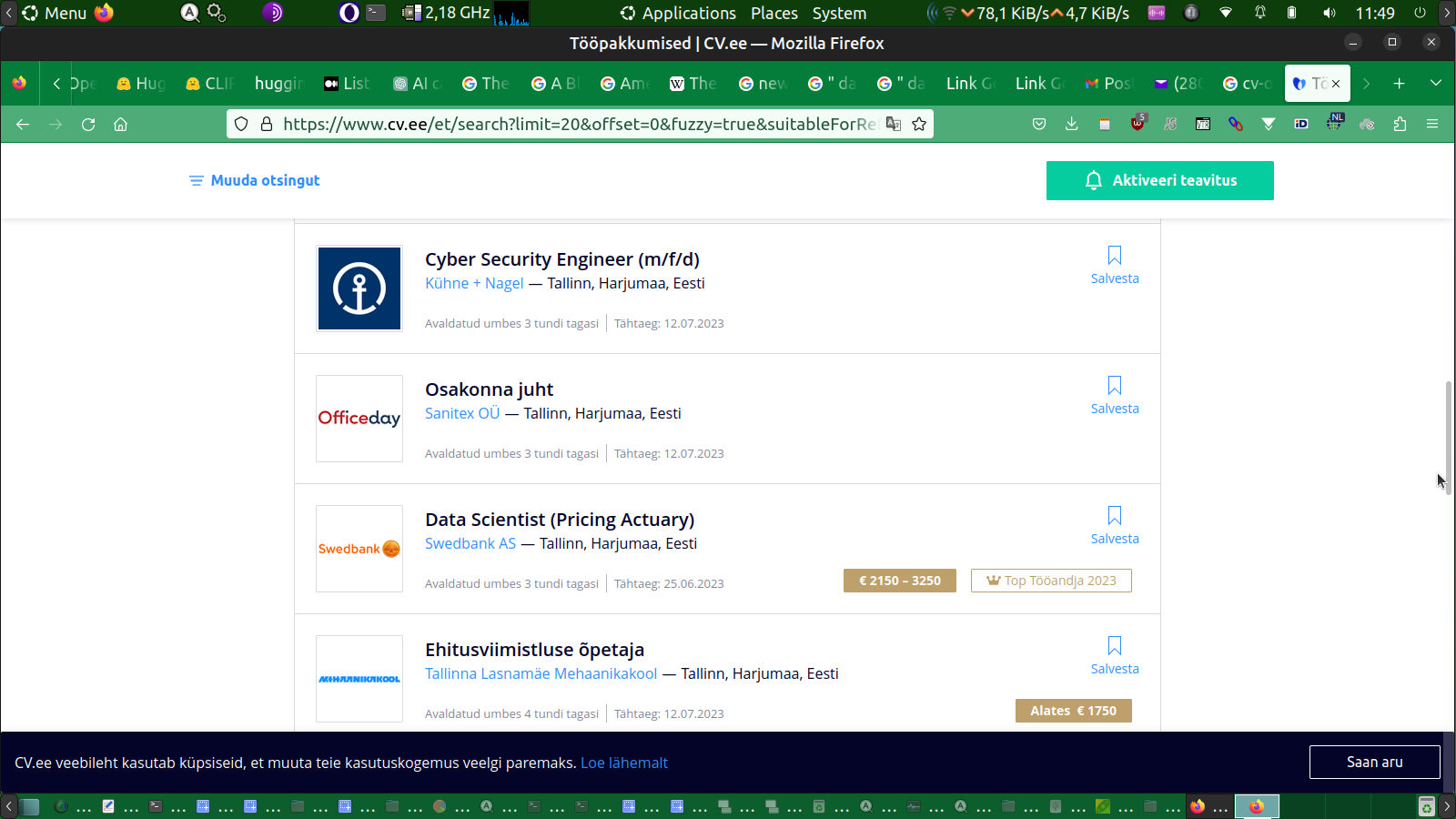Screen dimensions: 1456x819
Task: Open Firefox application hamburger menu
Action: 1432,125
